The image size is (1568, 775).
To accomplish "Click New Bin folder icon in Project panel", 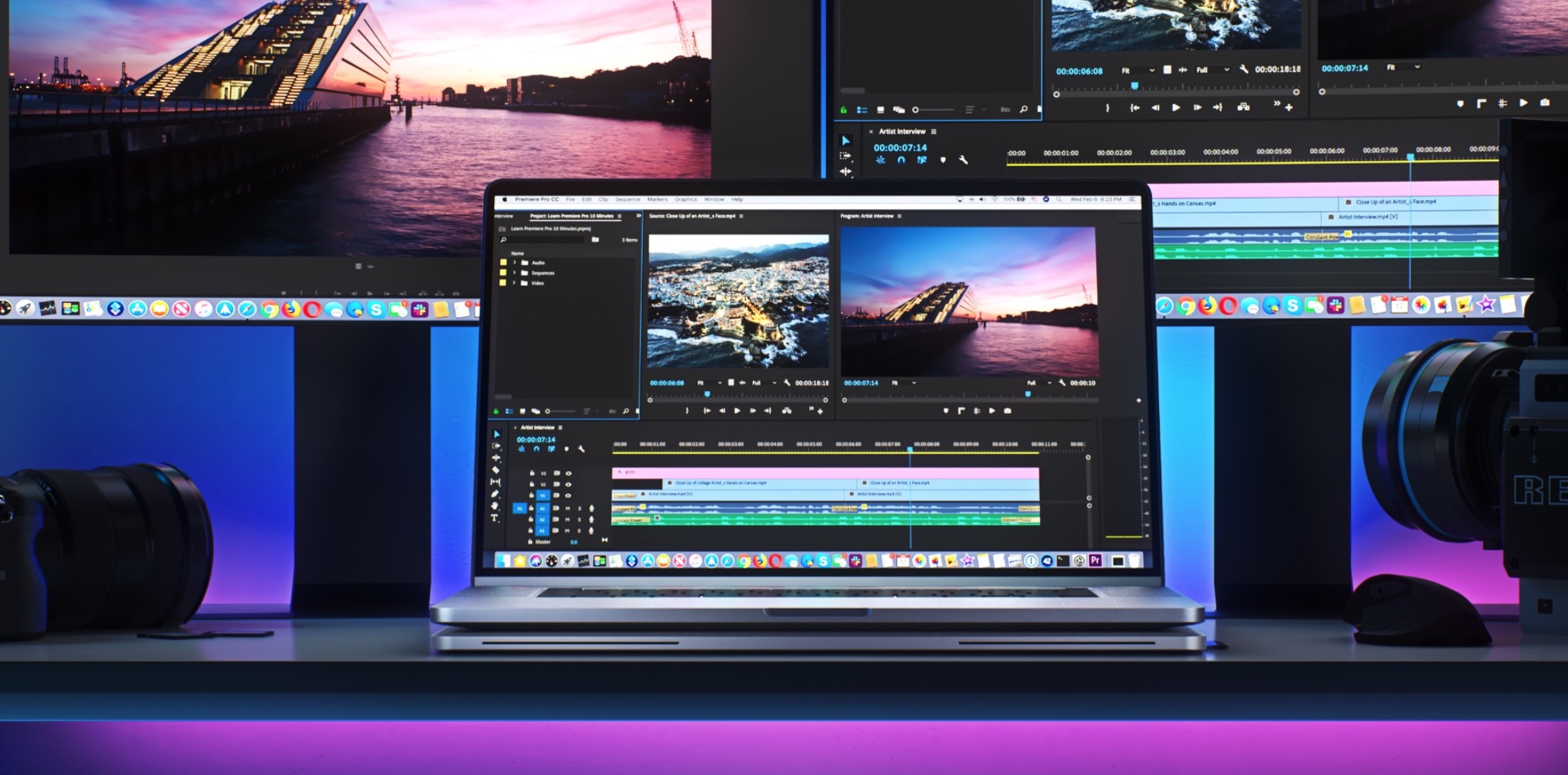I will (595, 240).
